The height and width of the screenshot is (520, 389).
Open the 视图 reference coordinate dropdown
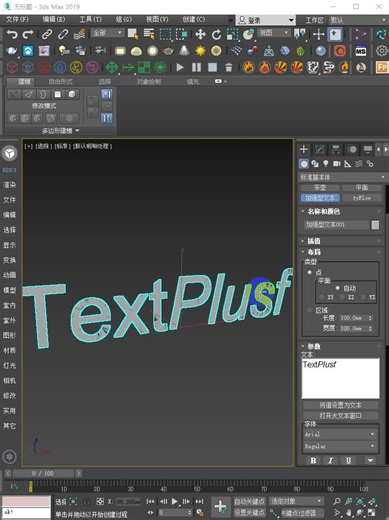[x=274, y=33]
